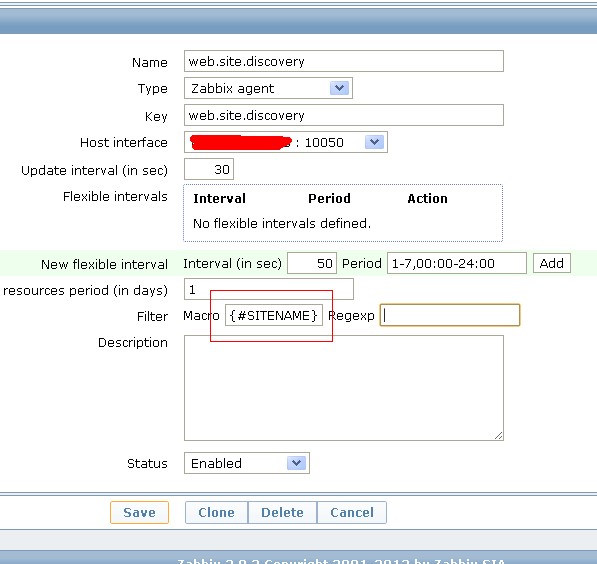Click the Host interface dropdown arrow
This screenshot has width=597, height=564.
coord(374,142)
